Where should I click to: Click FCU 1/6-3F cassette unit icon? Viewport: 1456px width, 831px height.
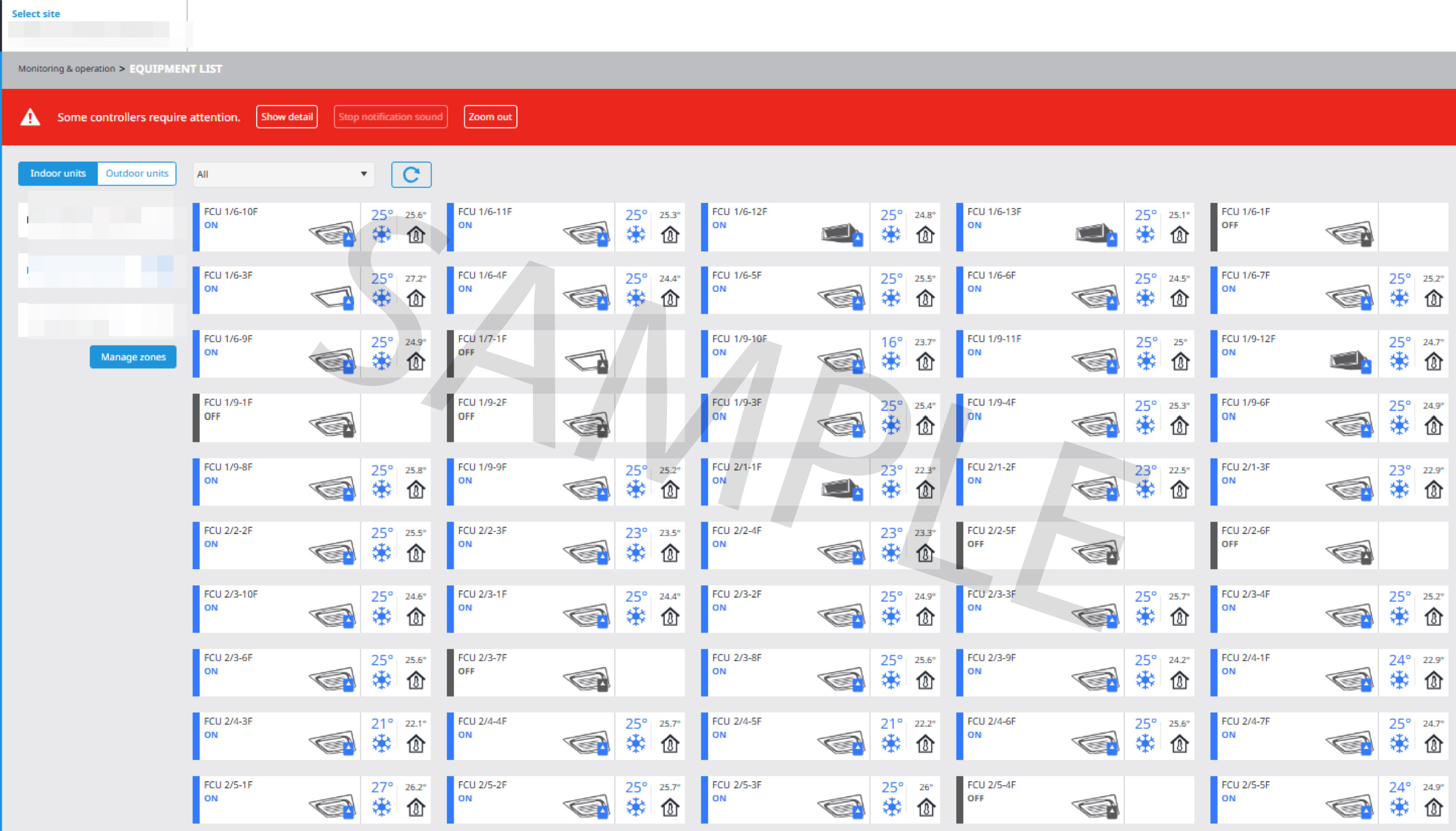click(333, 297)
